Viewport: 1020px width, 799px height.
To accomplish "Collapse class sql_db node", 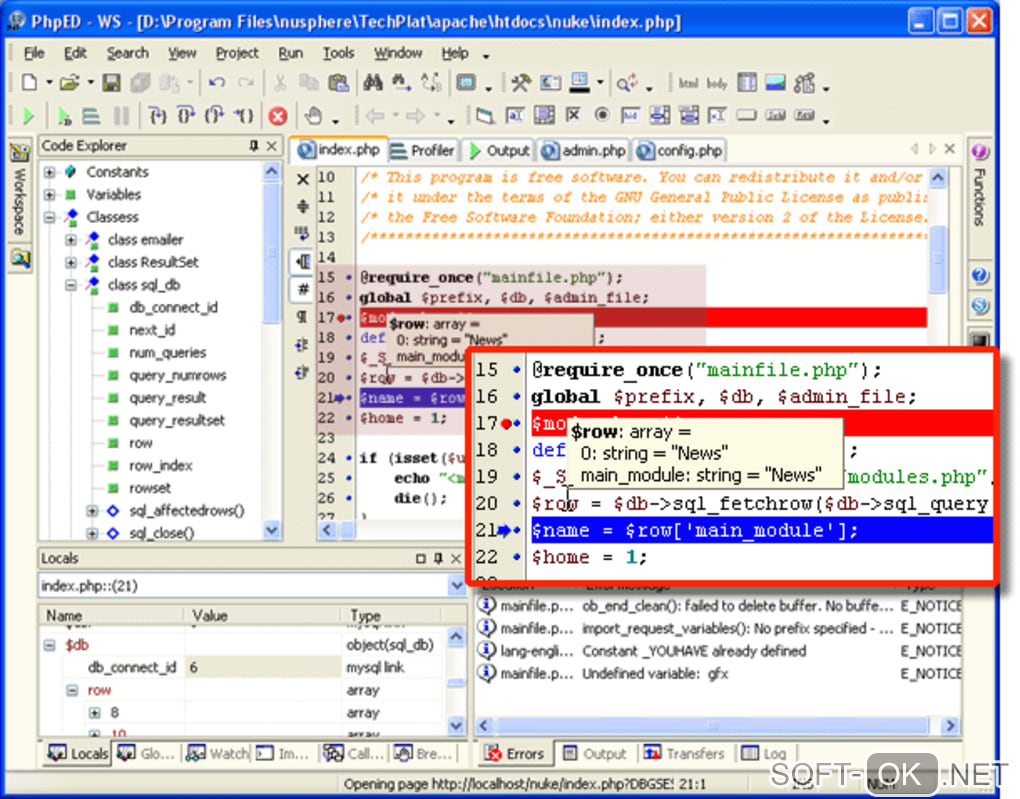I will [x=70, y=285].
